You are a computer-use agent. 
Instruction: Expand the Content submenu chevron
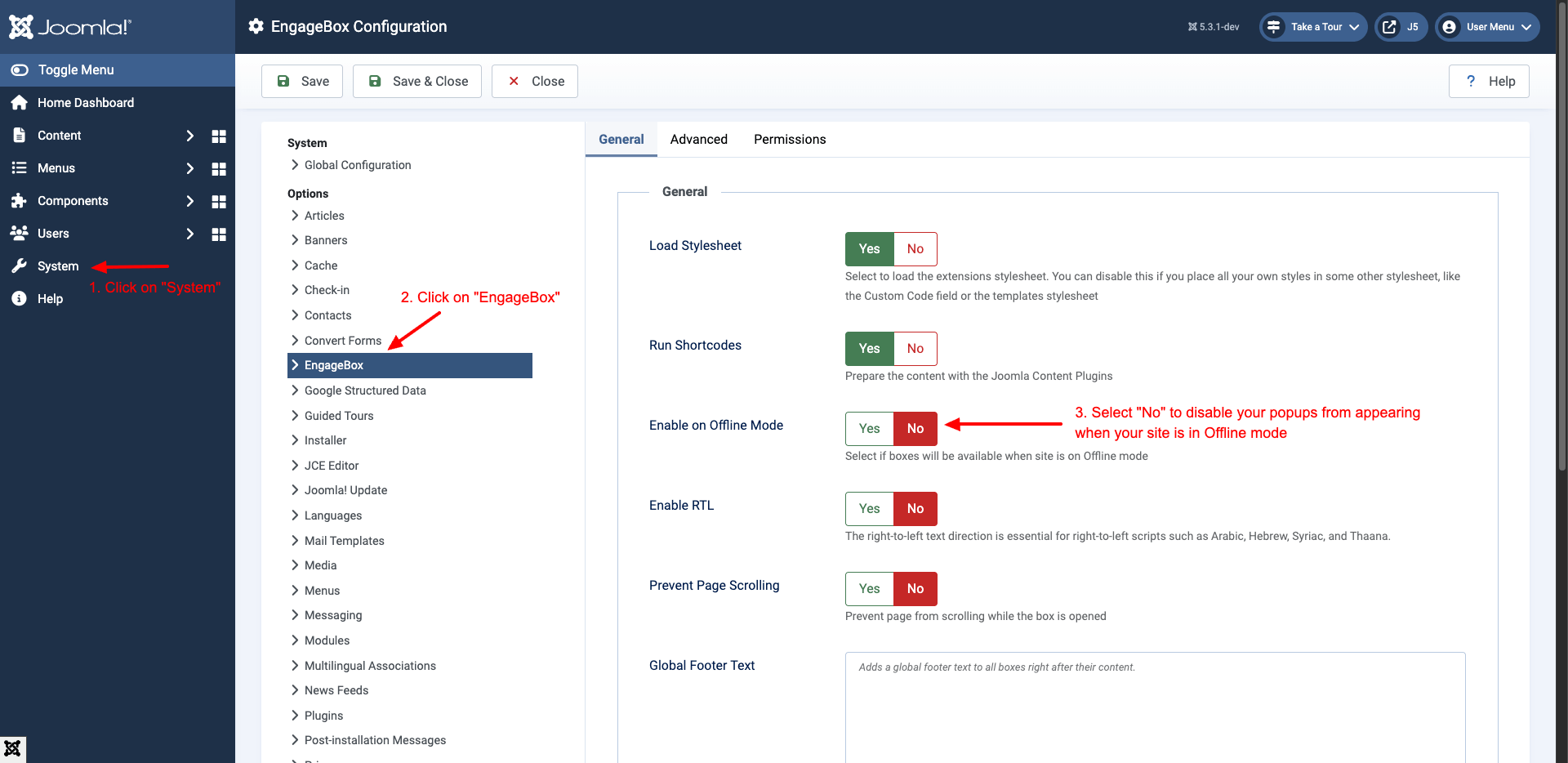click(189, 136)
